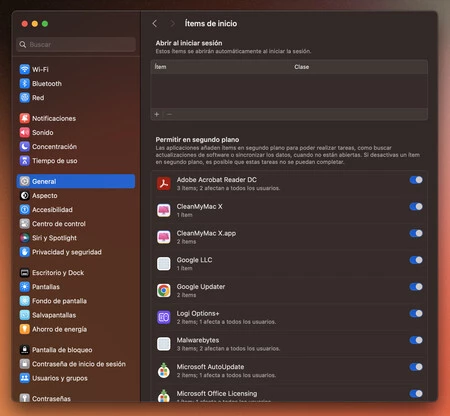Turn off Logi Options+ background toggle
Image resolution: width=450 pixels, height=416 pixels.
[x=416, y=313]
